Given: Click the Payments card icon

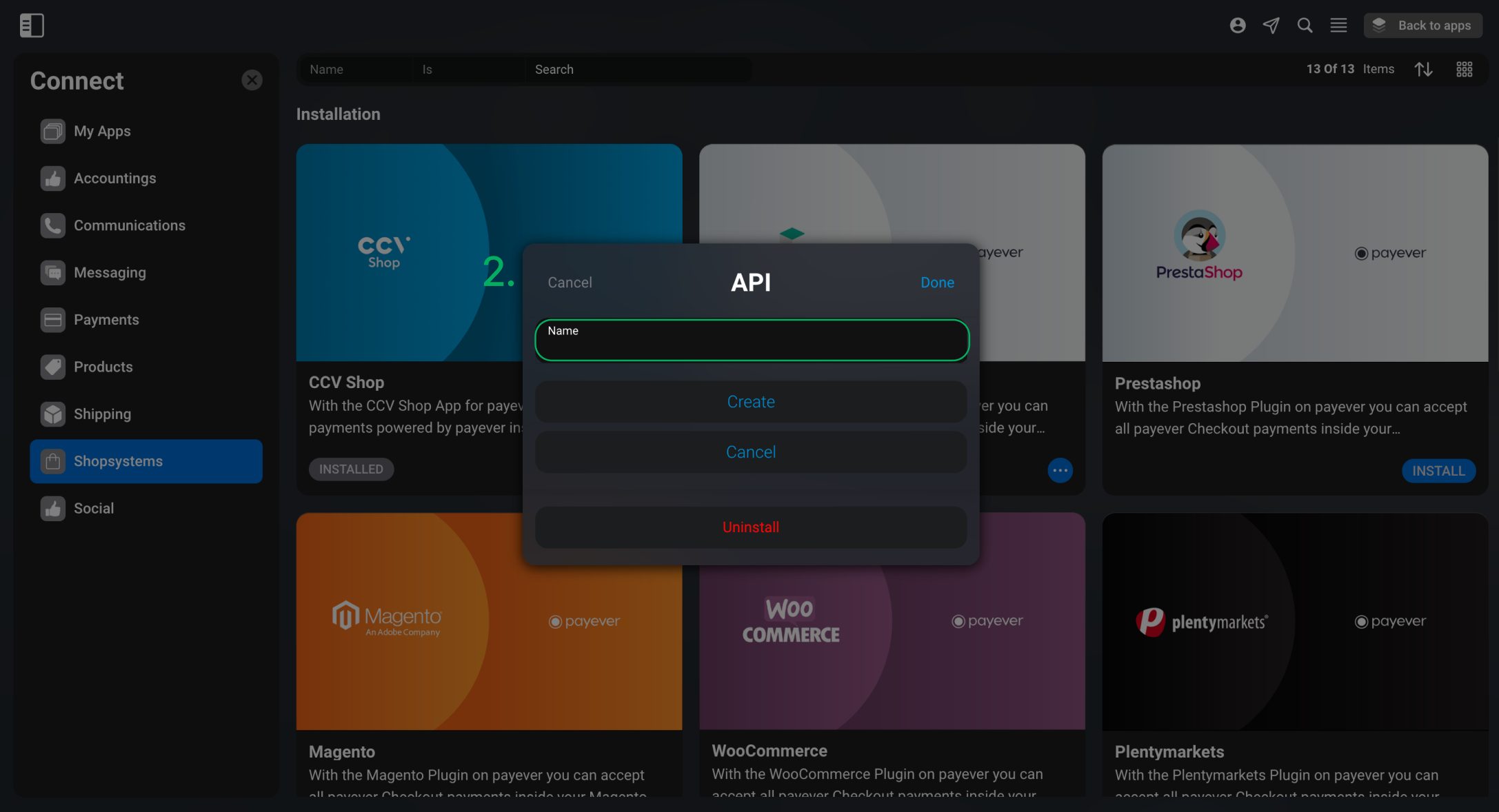Looking at the screenshot, I should pyautogui.click(x=52, y=320).
